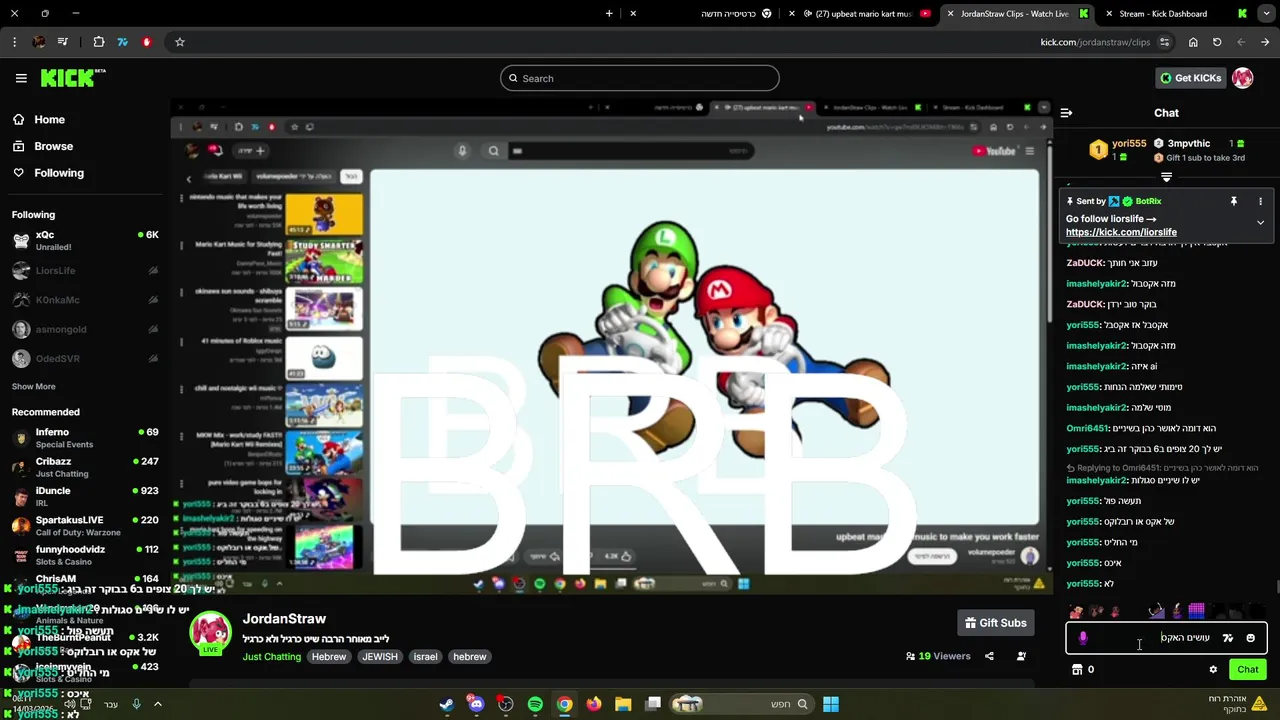Click Show More under Following
1280x720 pixels.
pos(33,386)
